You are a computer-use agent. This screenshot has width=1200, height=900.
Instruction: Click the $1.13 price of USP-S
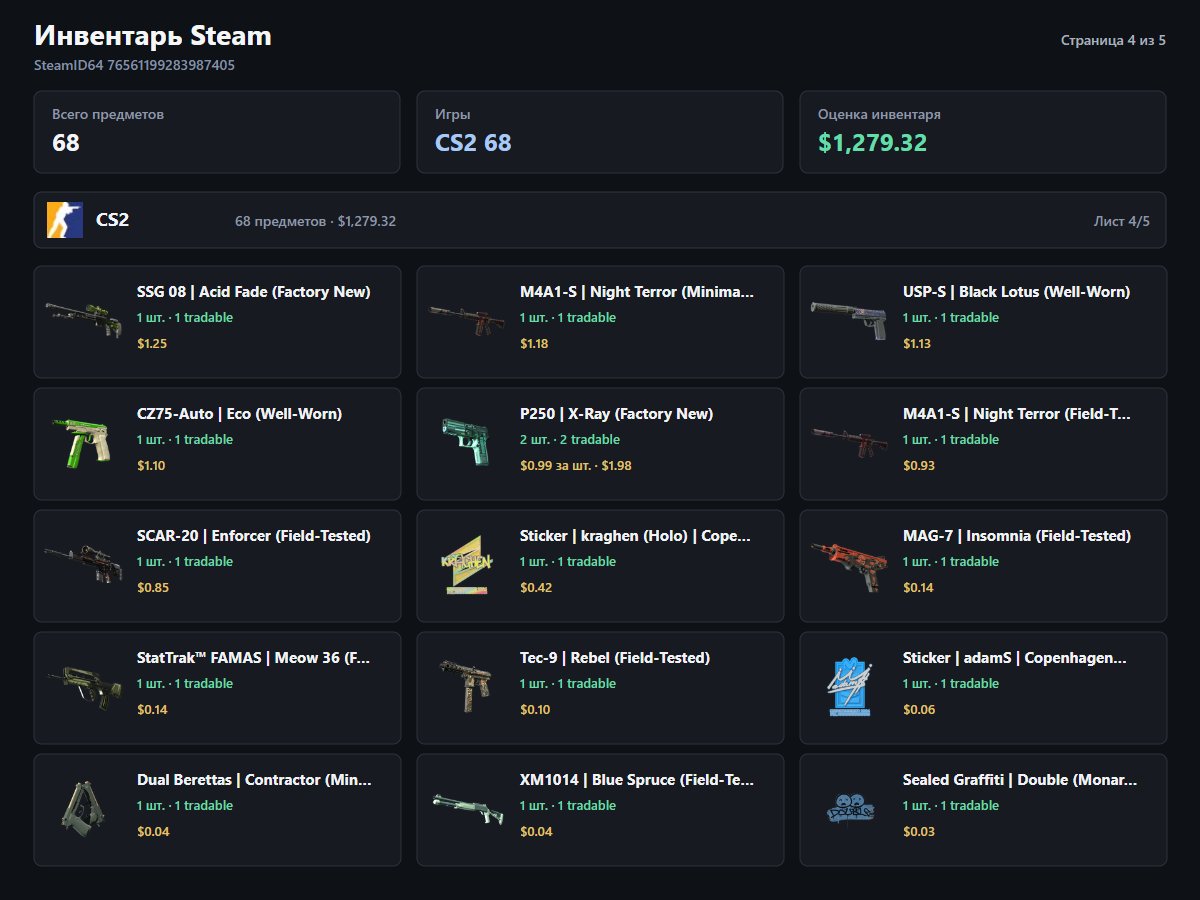click(917, 344)
